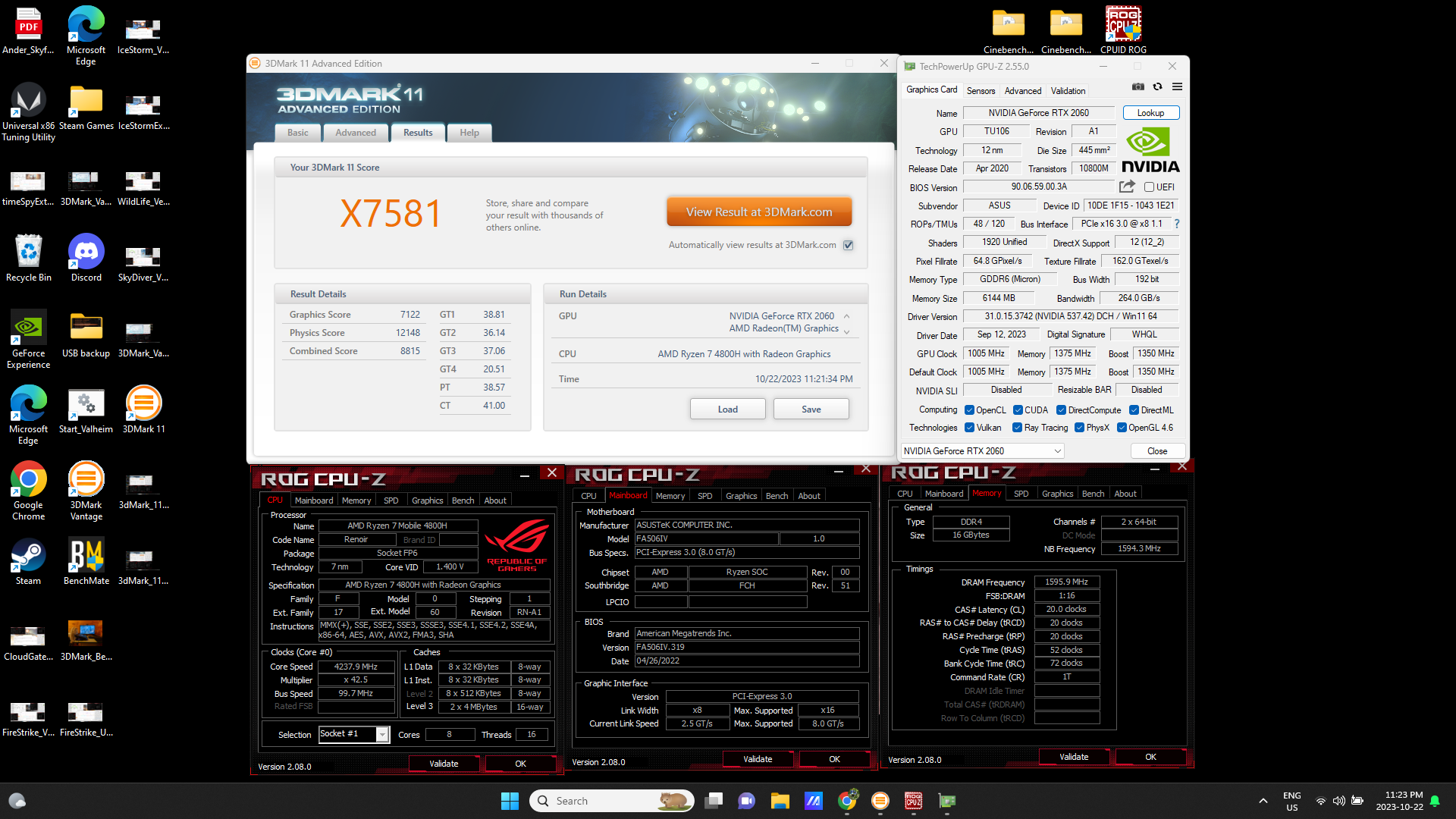
Task: Click the GPU-Z taskbar icon
Action: coord(946,801)
